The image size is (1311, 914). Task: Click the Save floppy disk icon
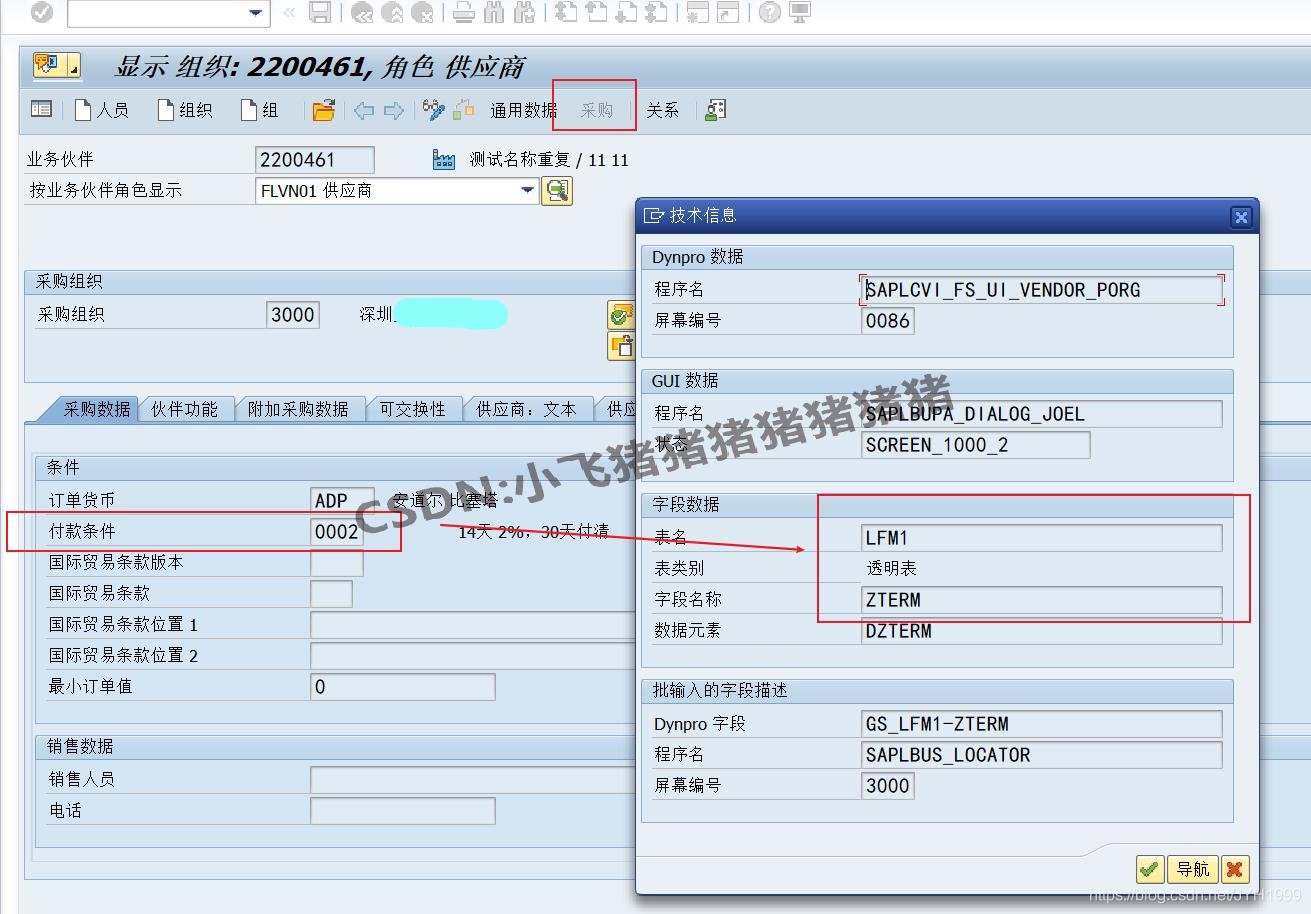coord(320,12)
